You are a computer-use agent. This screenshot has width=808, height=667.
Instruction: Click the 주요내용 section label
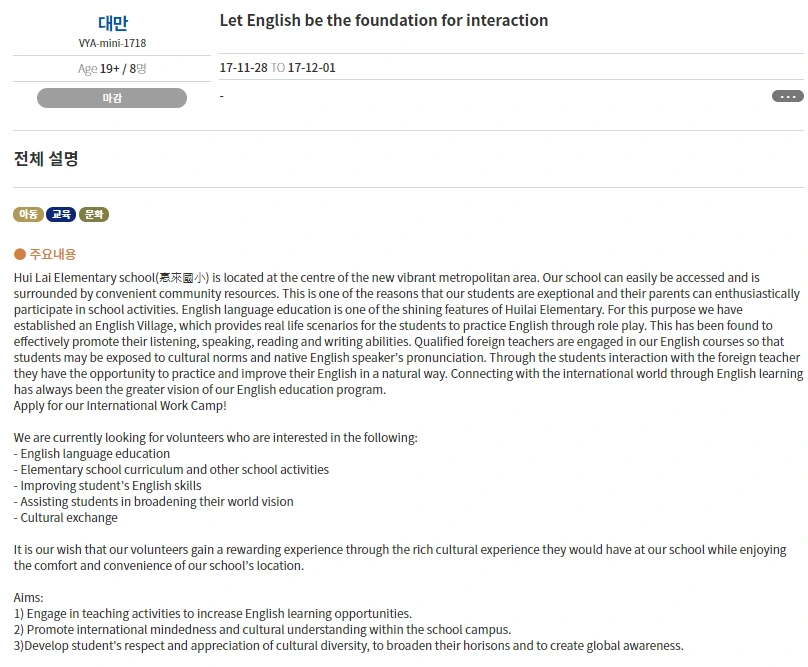[53, 254]
